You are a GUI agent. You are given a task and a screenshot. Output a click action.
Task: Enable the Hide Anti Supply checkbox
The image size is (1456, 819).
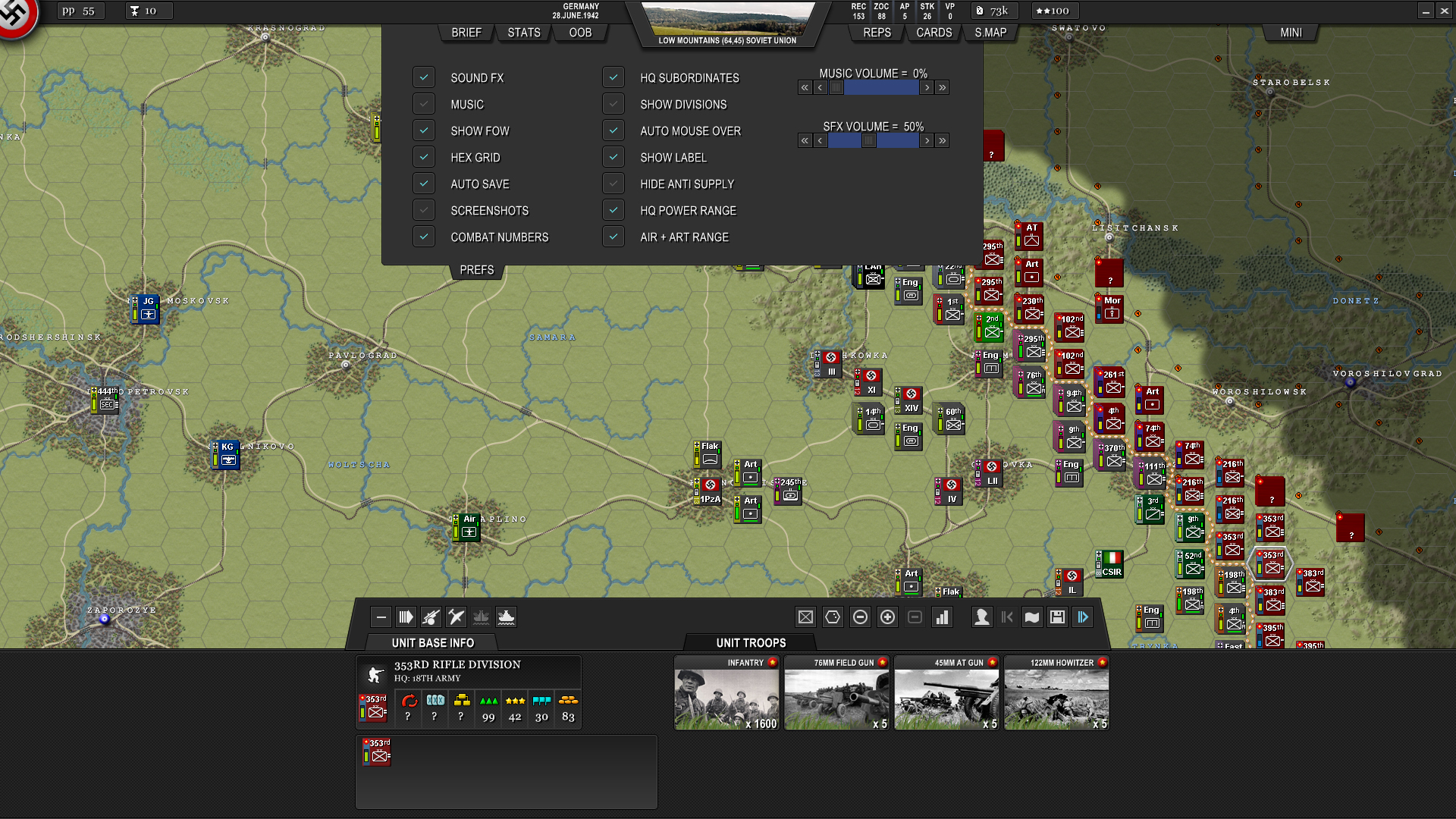[x=613, y=184]
